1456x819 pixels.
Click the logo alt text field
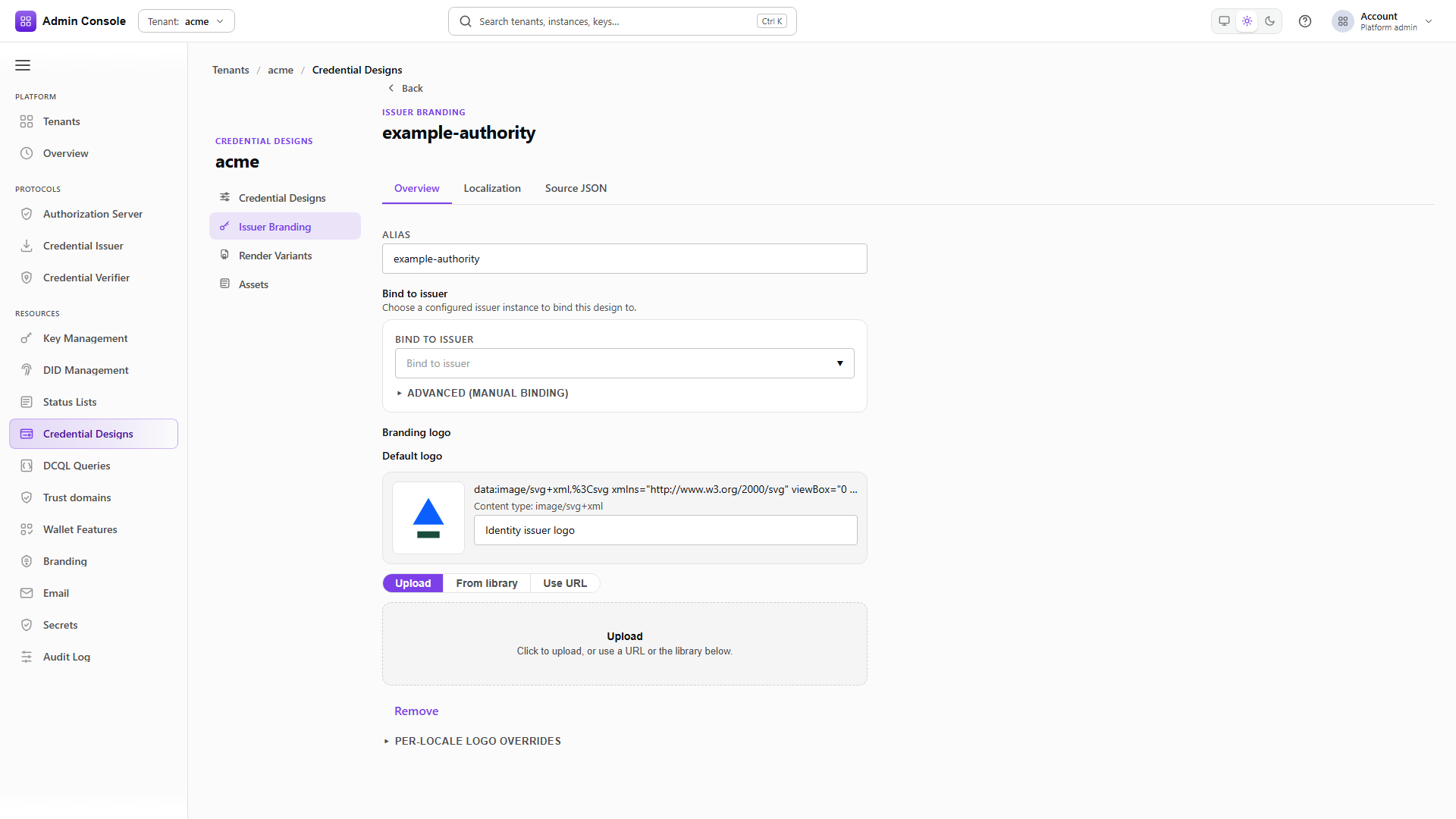coord(666,530)
